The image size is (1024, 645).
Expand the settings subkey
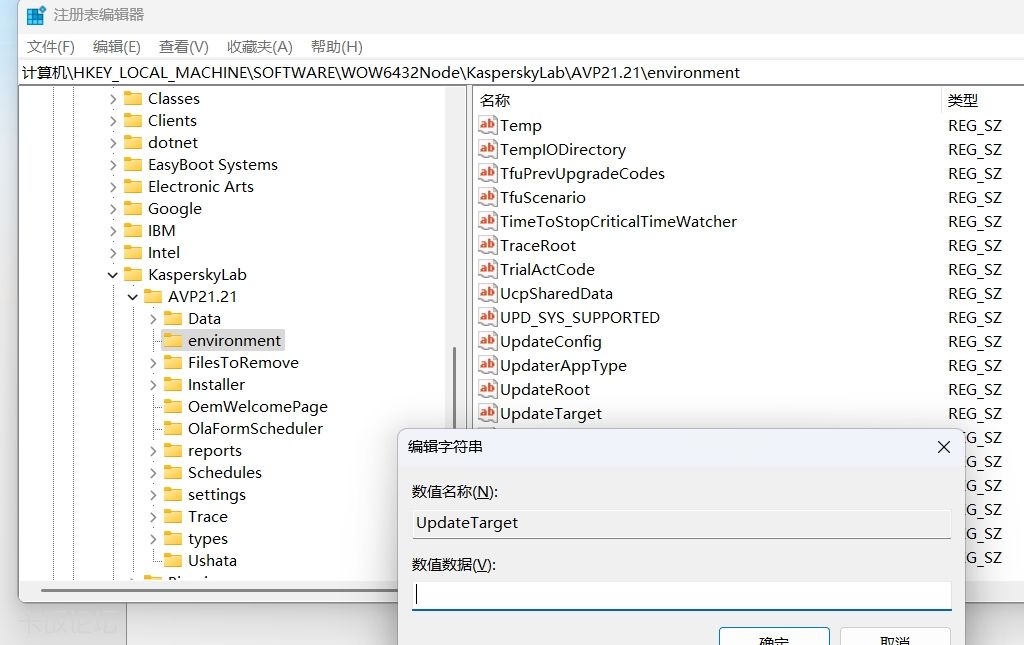(x=153, y=495)
